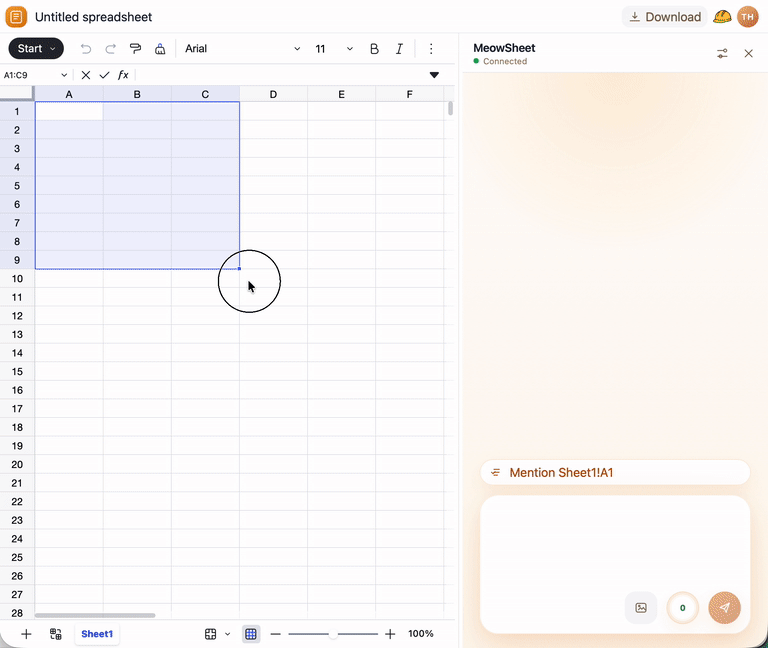Screen dimensions: 768x648
Task: Close the MeowSheet side panel
Action: (748, 53)
